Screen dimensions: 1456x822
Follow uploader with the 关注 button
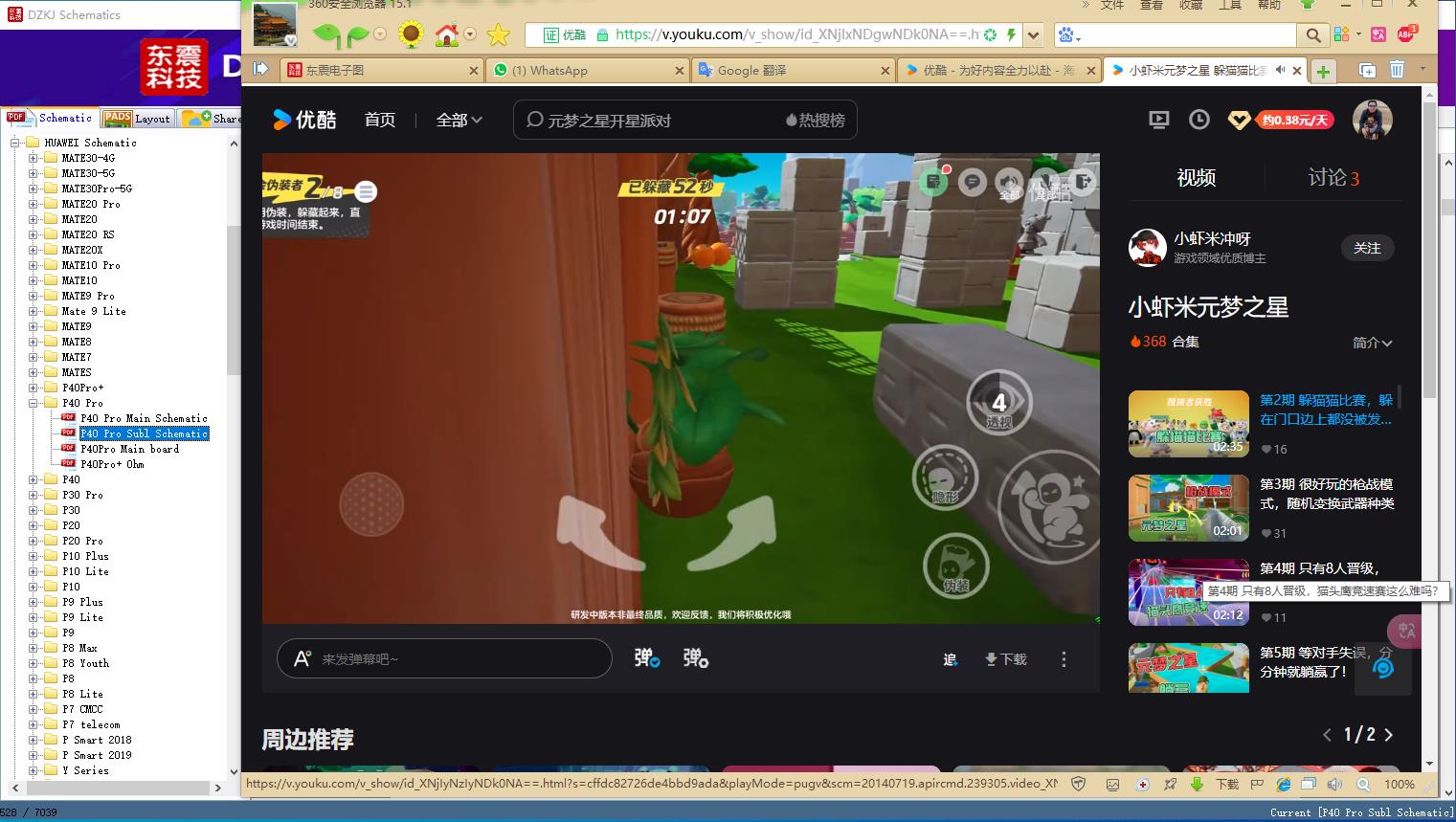1367,248
